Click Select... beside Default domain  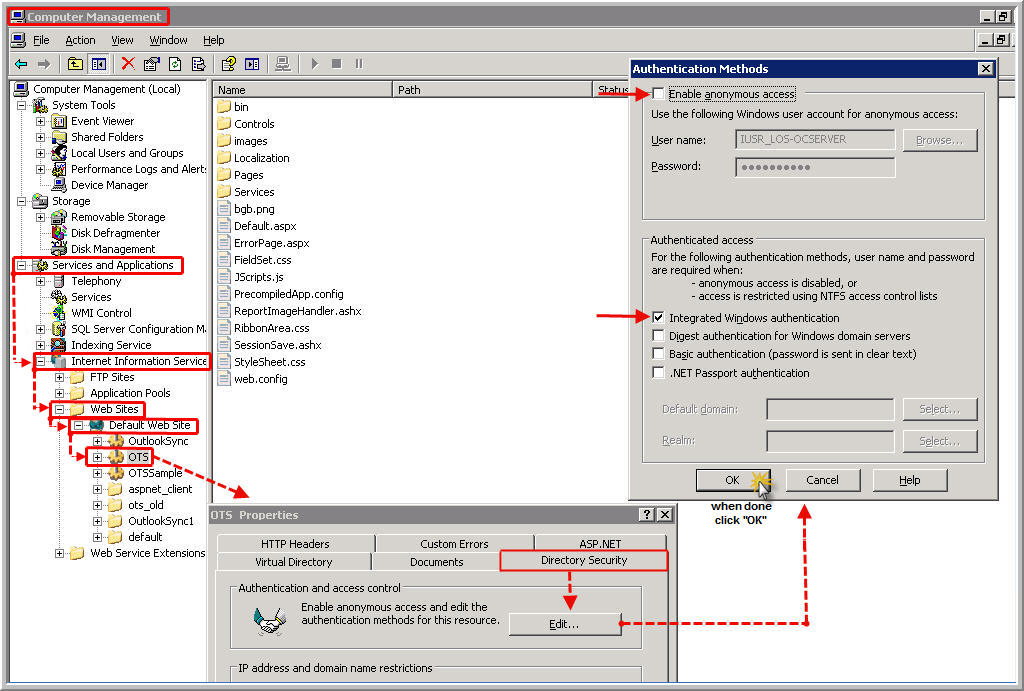pos(940,410)
